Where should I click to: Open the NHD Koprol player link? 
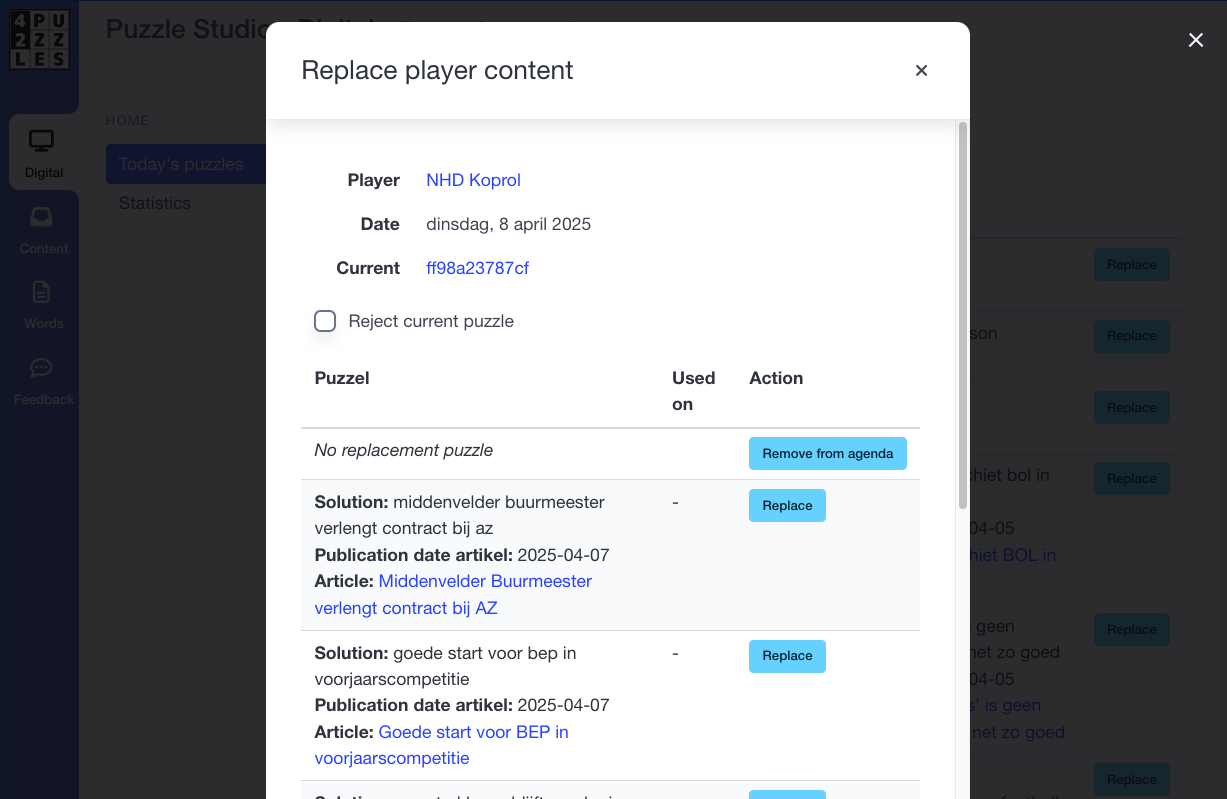473,180
